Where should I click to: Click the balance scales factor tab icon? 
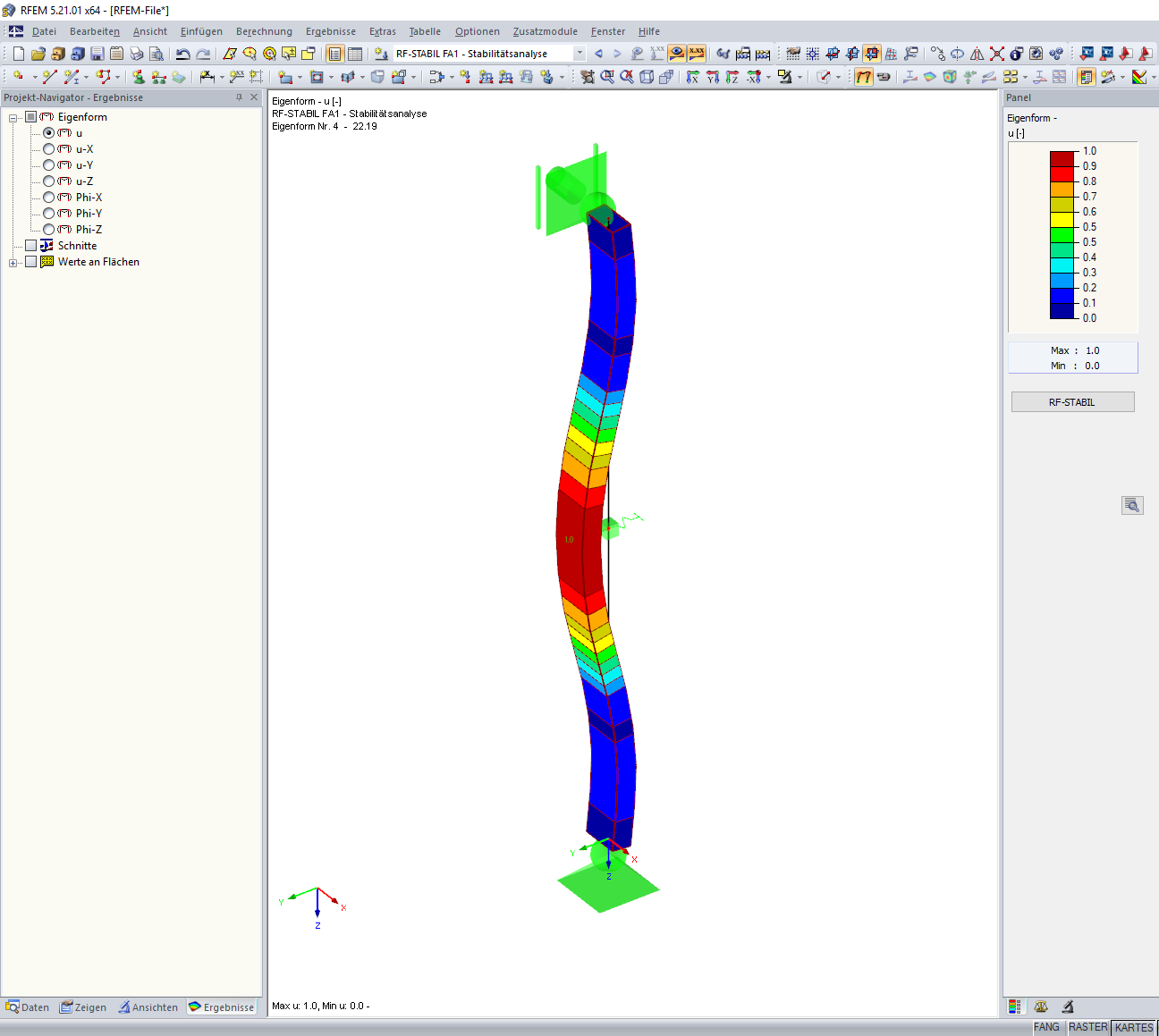click(x=1041, y=1007)
